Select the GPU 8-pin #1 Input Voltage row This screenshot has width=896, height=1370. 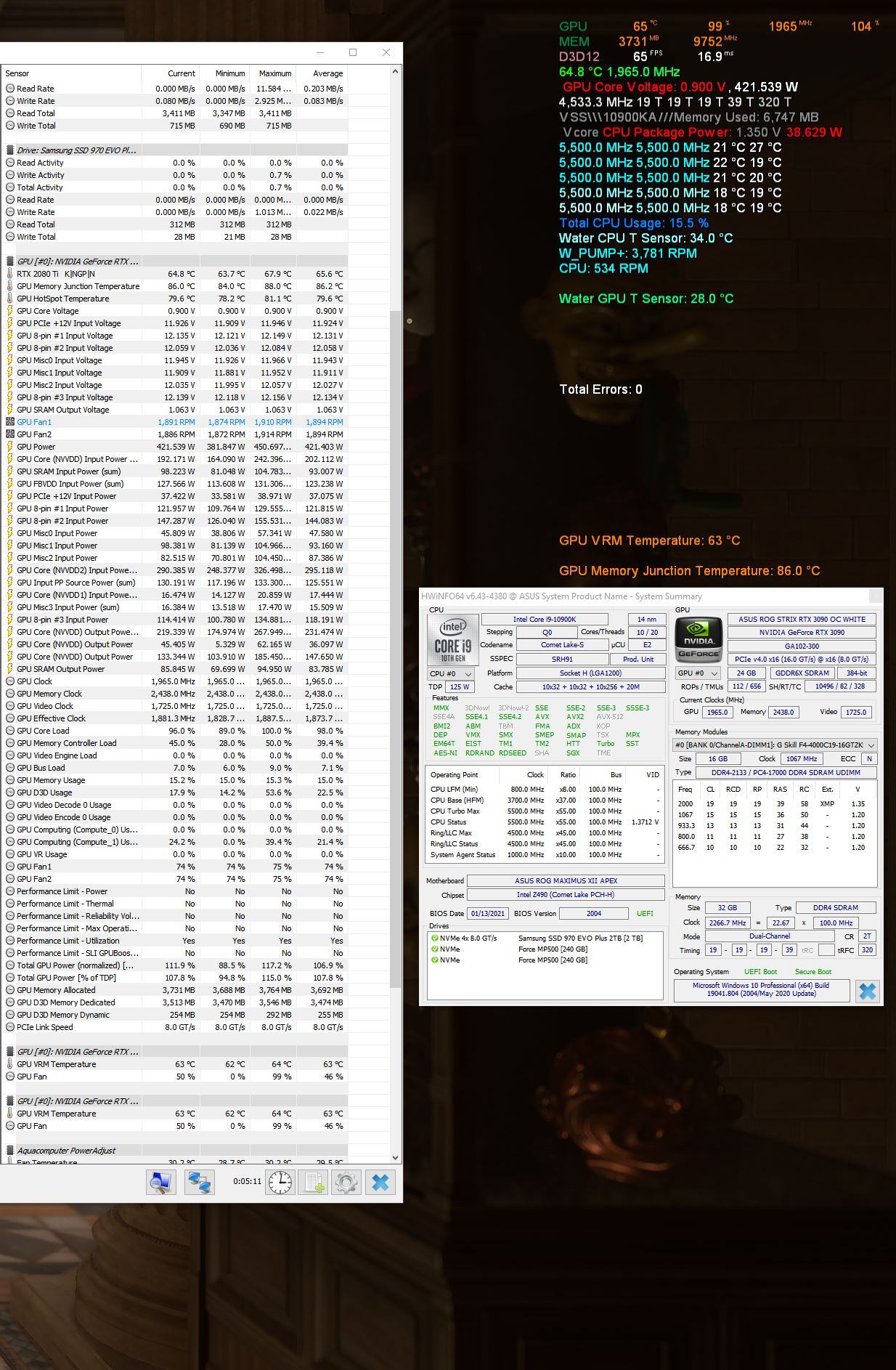(x=174, y=336)
